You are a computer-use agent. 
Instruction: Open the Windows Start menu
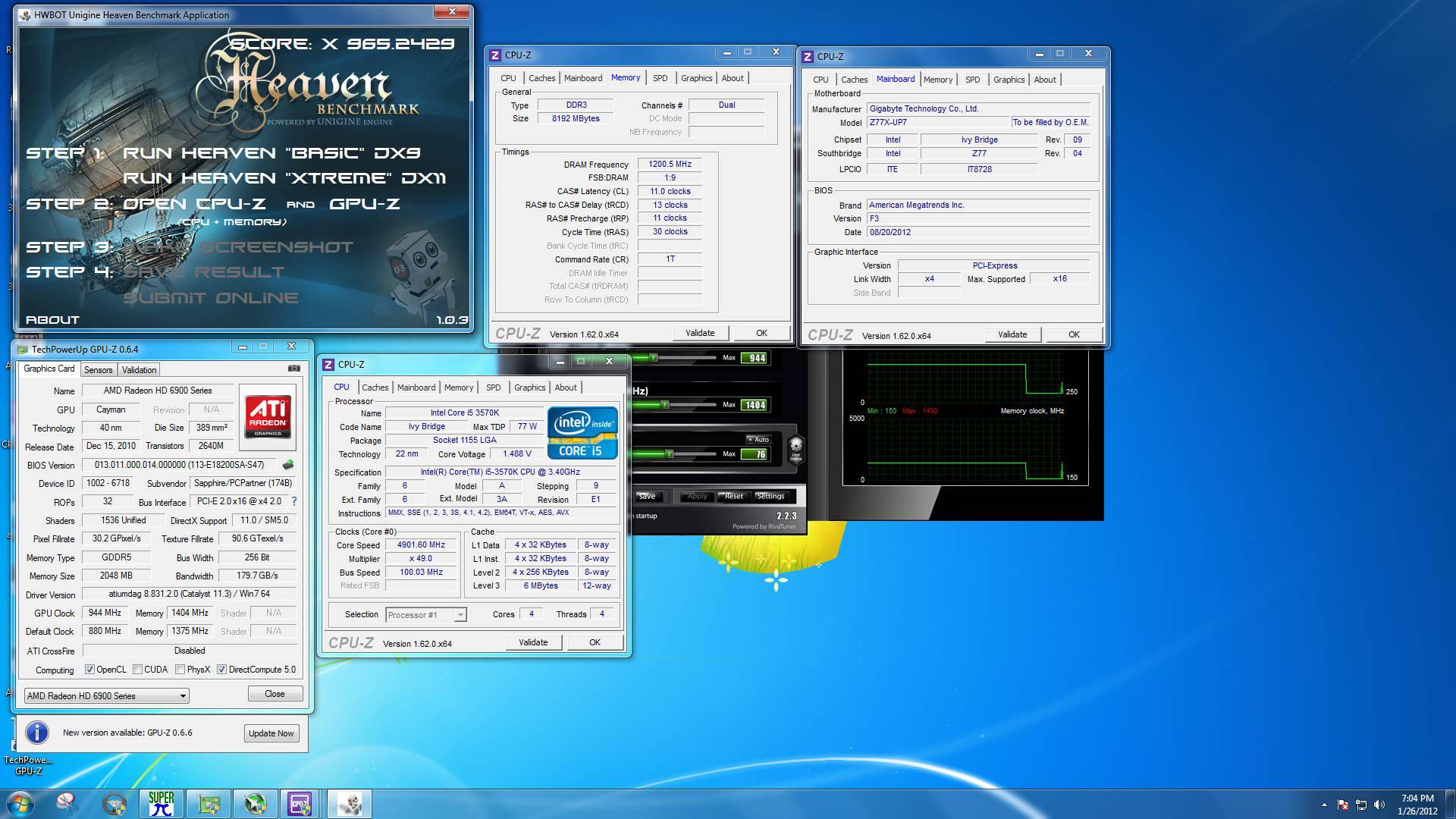click(20, 804)
